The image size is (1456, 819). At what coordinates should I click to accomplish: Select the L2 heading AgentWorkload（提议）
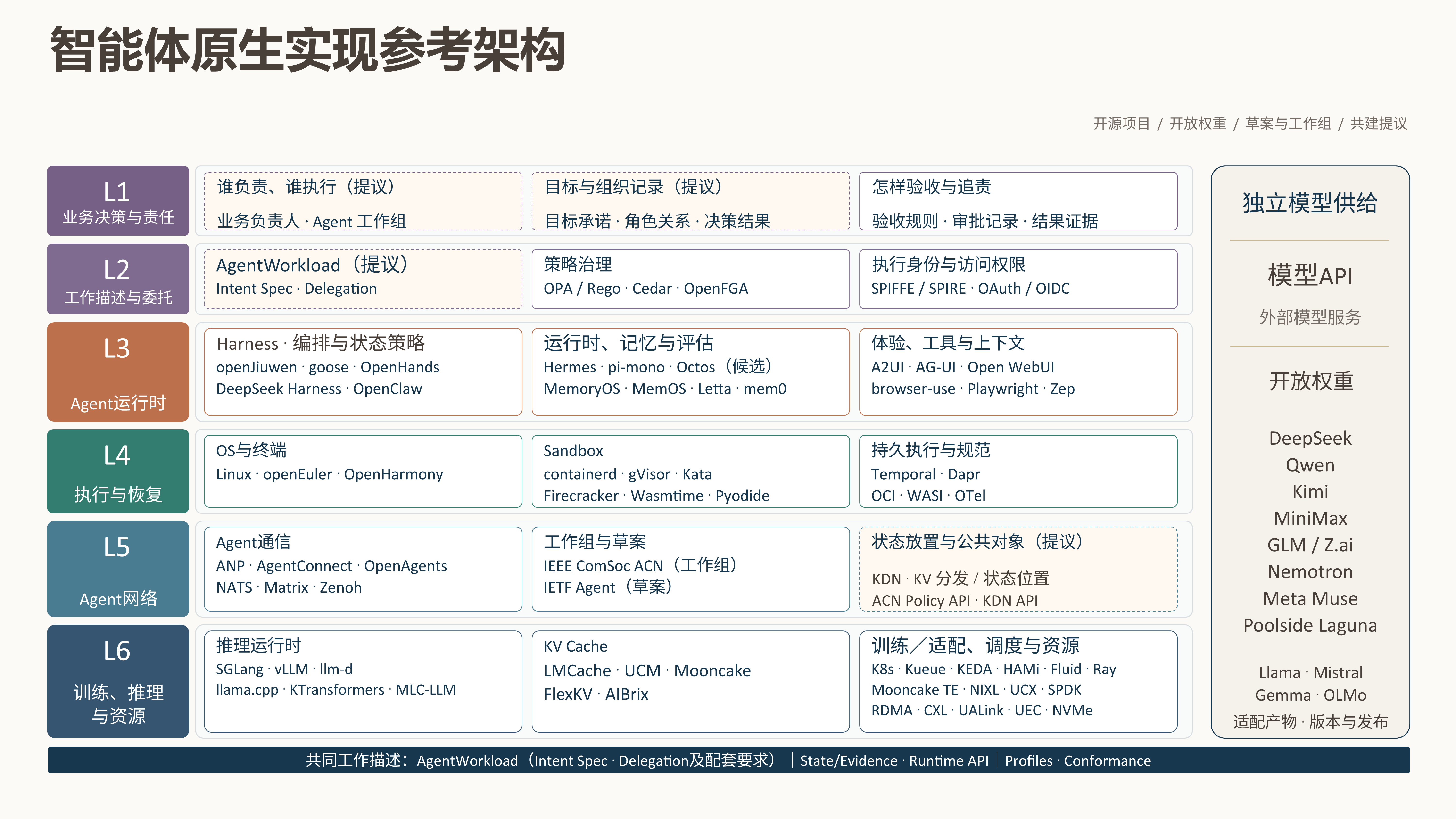click(x=313, y=265)
